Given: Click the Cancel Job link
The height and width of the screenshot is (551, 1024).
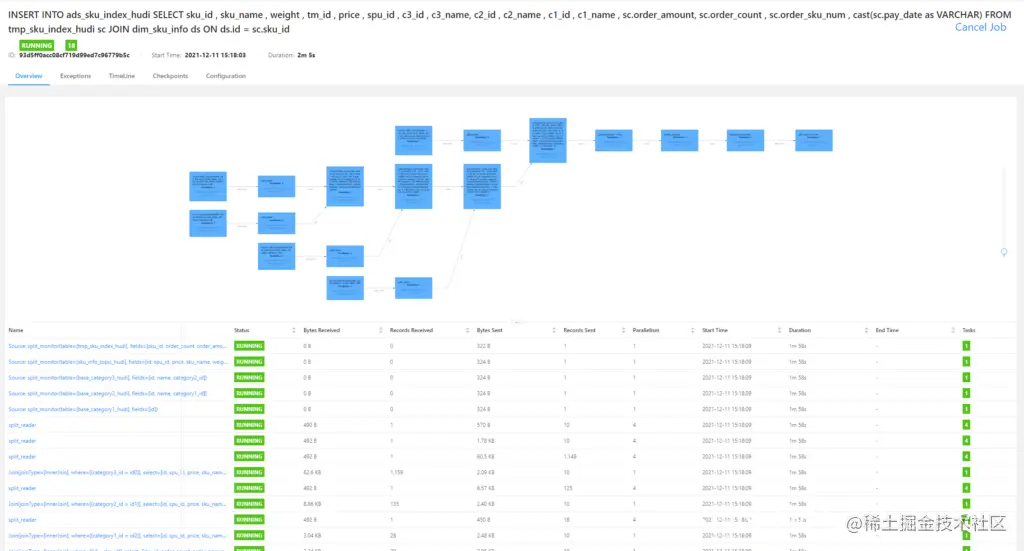Looking at the screenshot, I should tap(980, 27).
